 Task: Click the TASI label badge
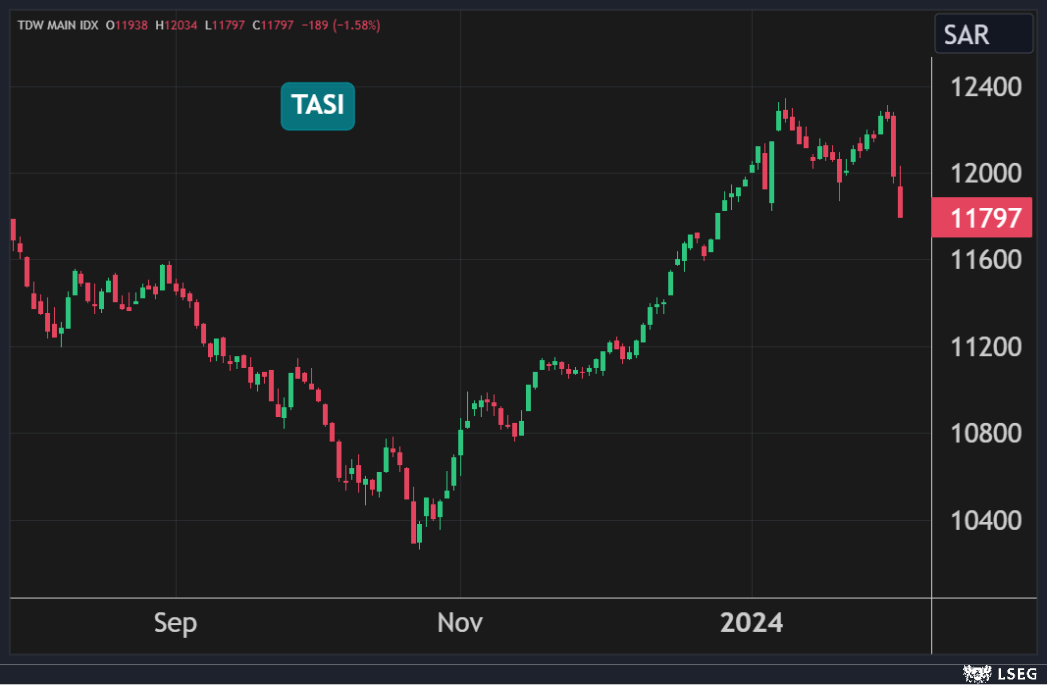[317, 106]
